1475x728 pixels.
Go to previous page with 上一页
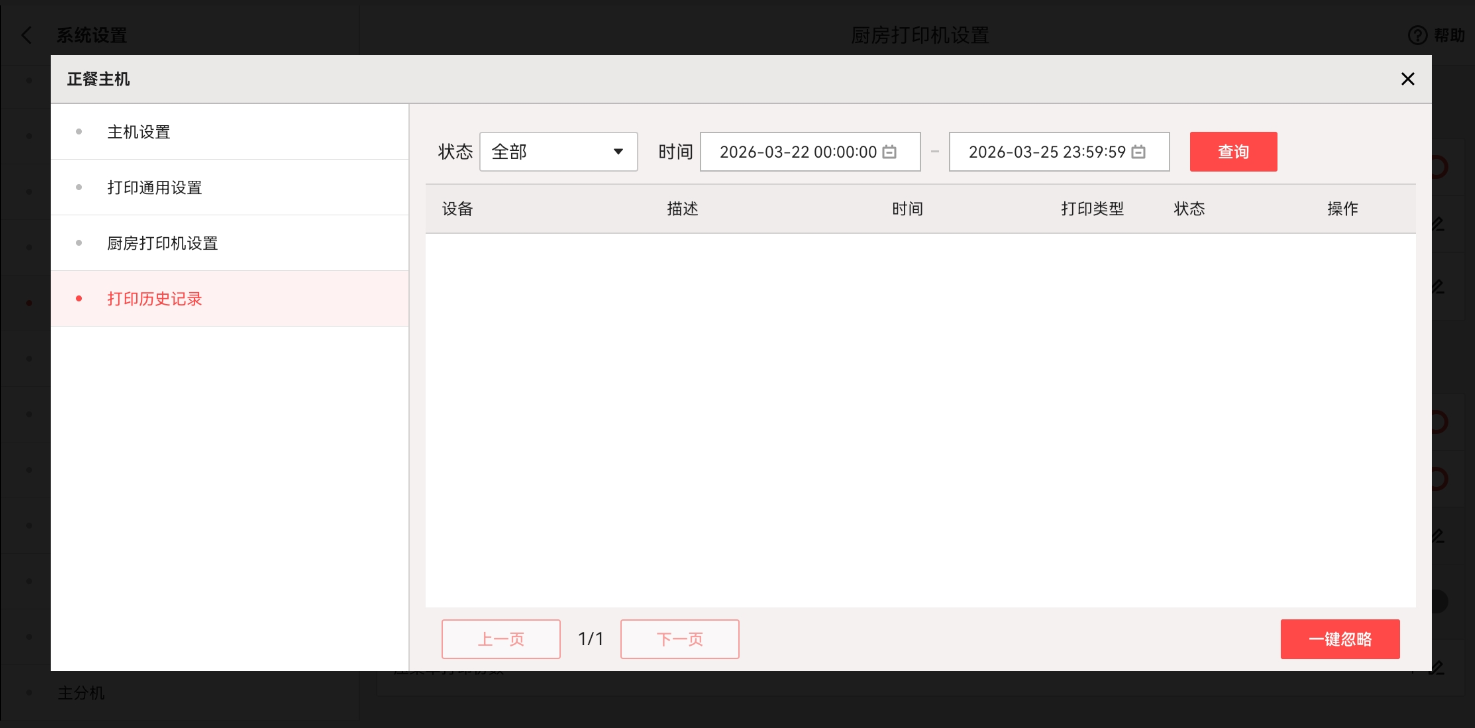coord(501,639)
